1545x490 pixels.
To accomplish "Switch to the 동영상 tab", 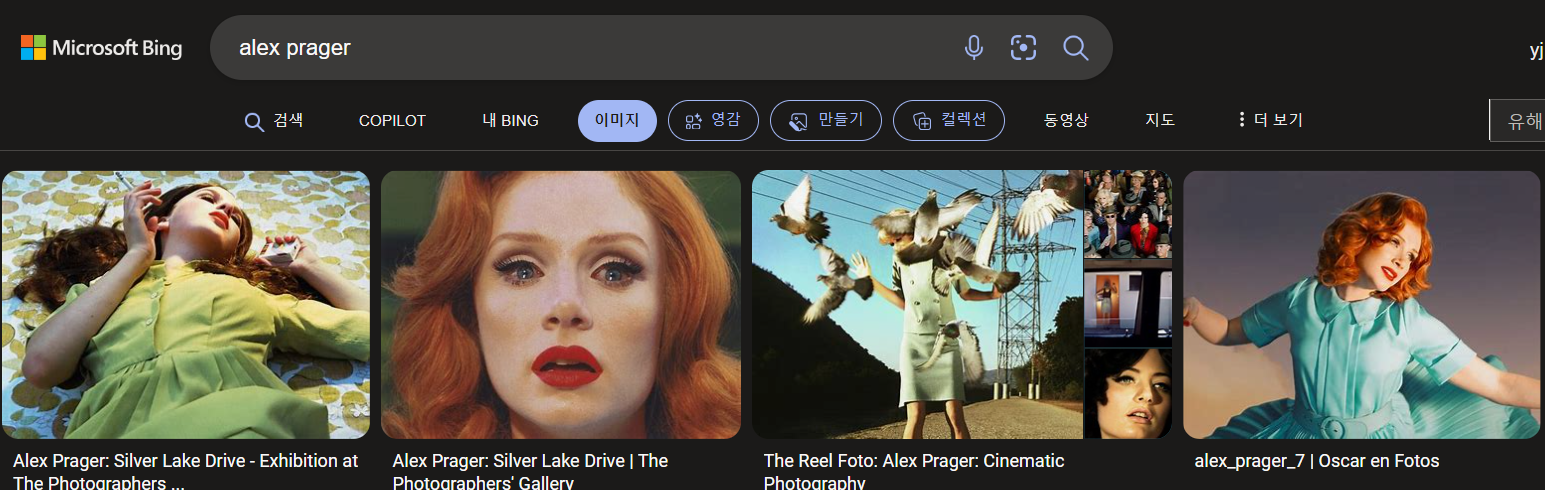I will point(1066,121).
